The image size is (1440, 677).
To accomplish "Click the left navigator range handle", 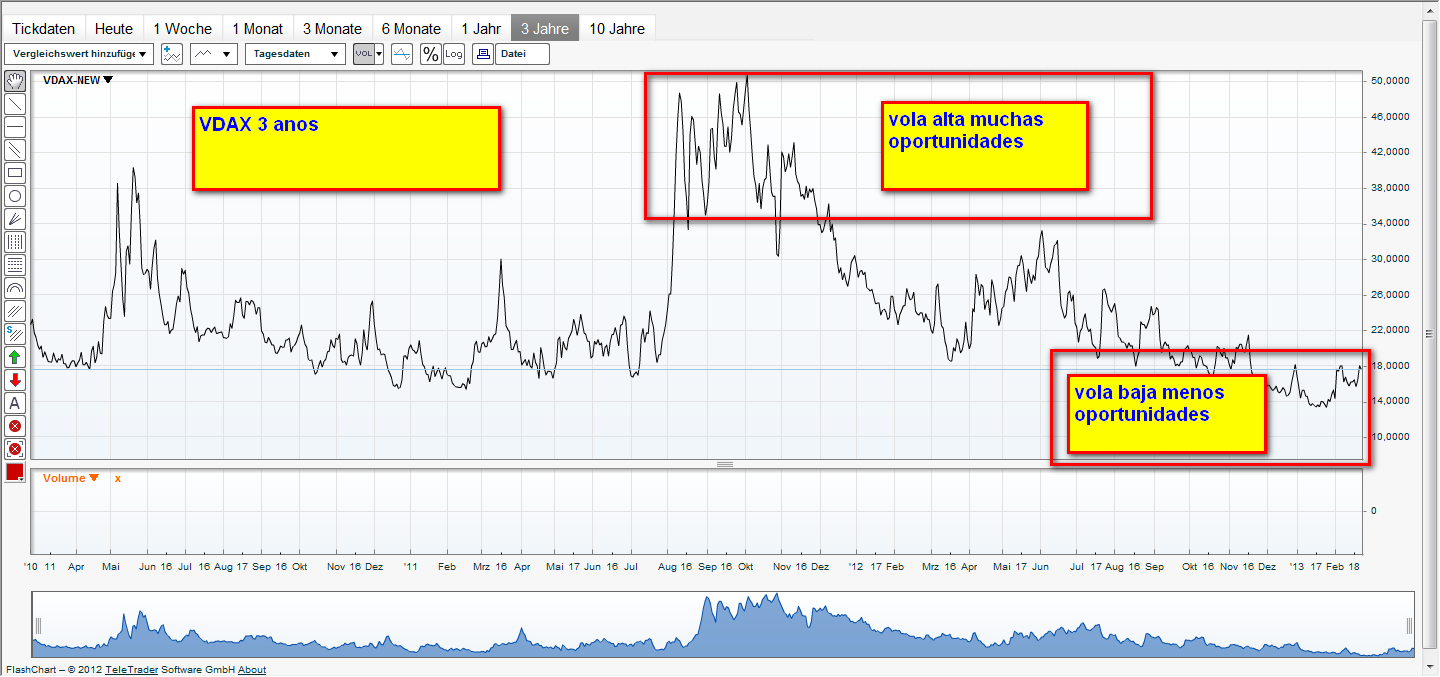I will coord(38,626).
